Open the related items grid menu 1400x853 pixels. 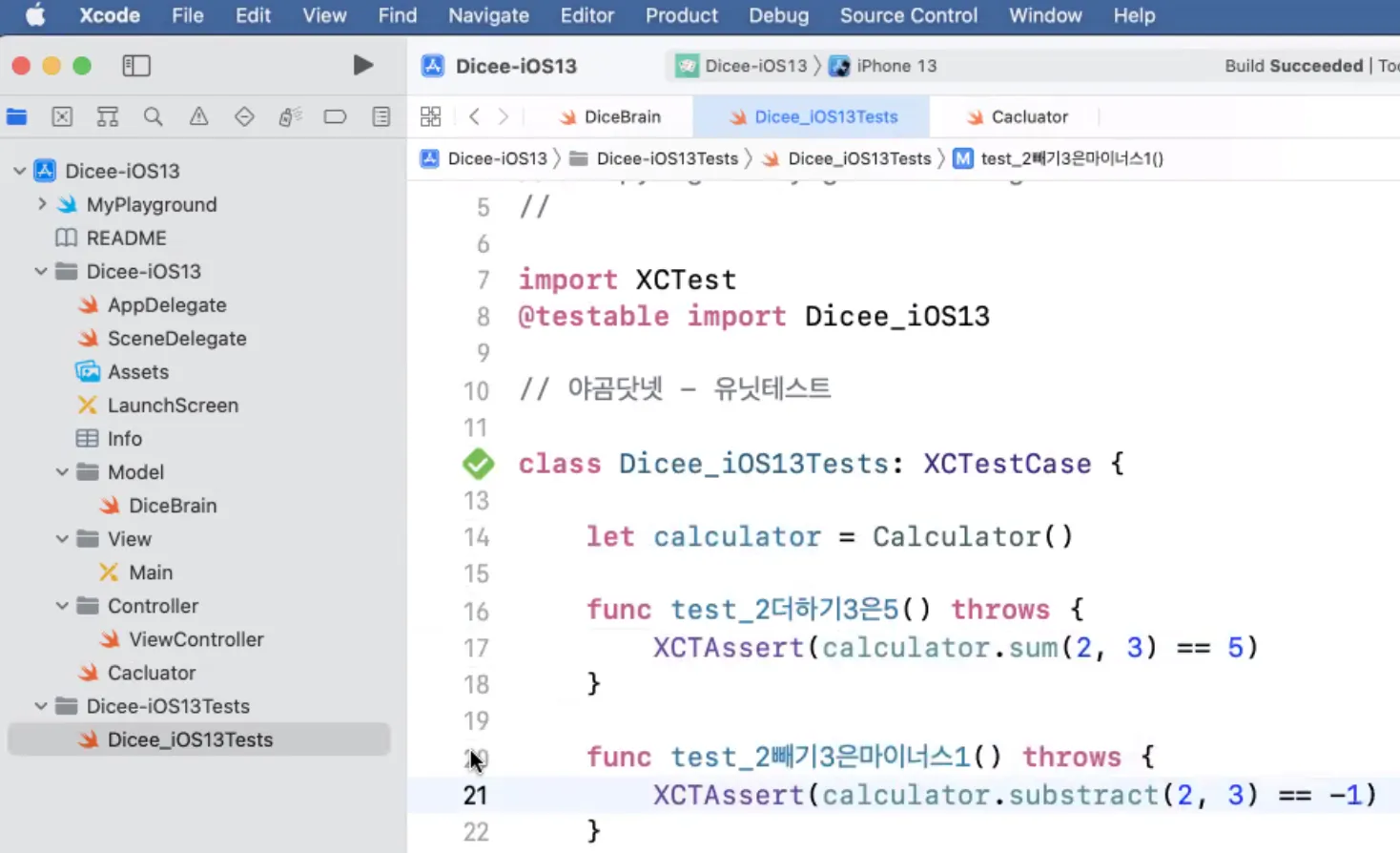tap(431, 116)
